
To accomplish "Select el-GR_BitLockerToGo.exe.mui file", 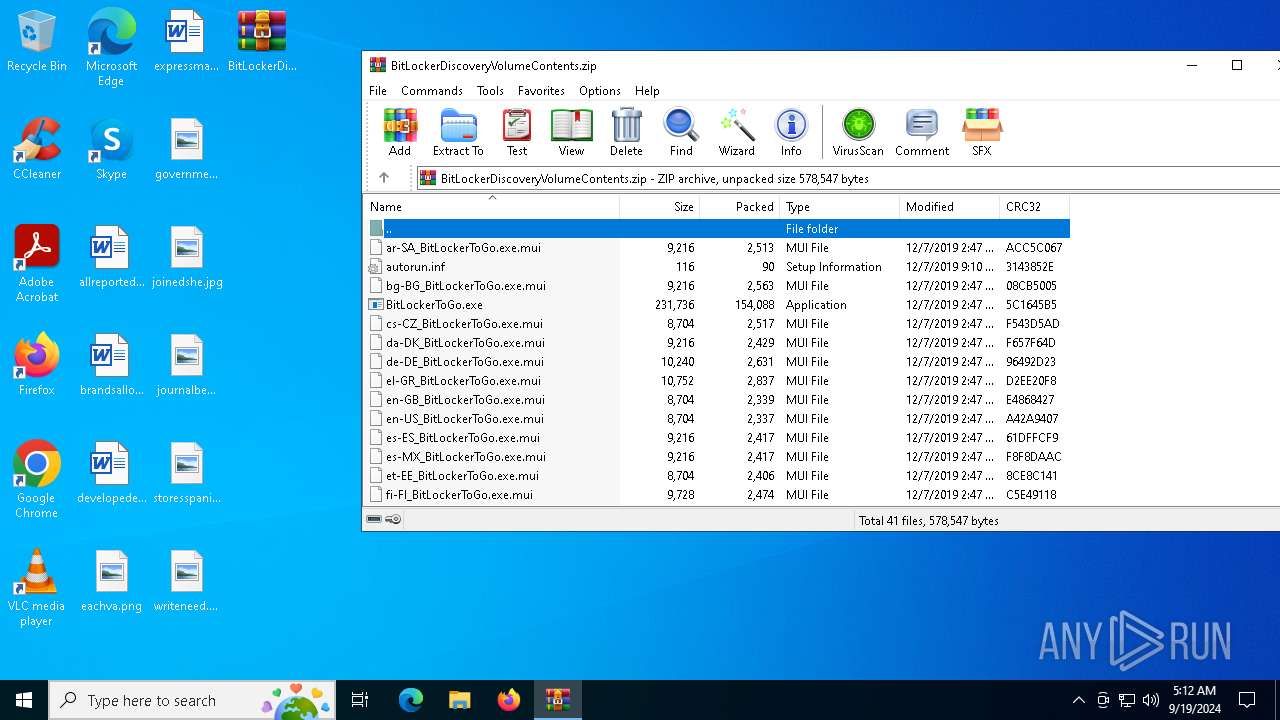I will [x=716, y=380].
